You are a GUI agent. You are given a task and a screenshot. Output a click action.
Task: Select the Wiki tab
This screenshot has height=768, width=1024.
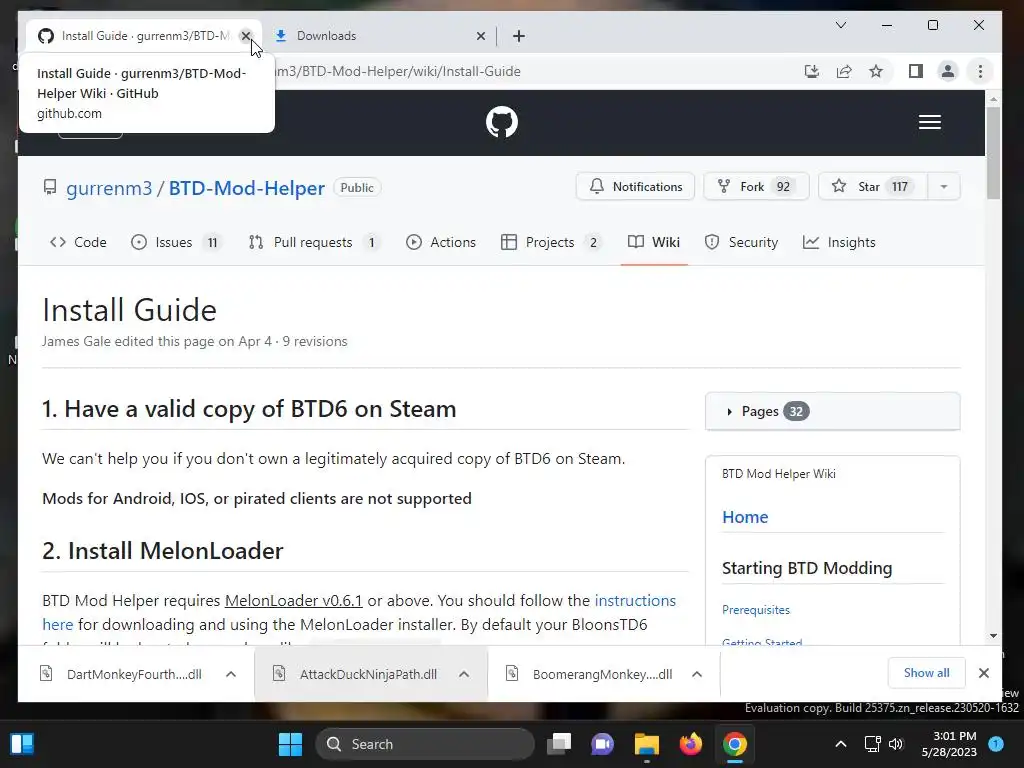[x=654, y=242]
